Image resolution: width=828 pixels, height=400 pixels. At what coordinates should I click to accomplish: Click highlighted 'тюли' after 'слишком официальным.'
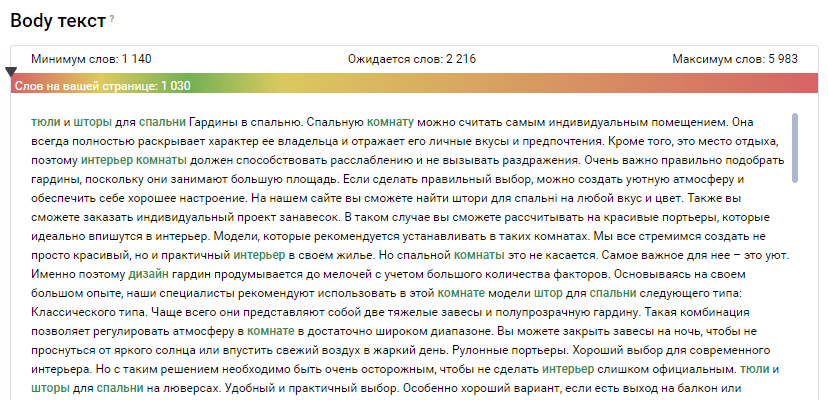click(x=755, y=369)
